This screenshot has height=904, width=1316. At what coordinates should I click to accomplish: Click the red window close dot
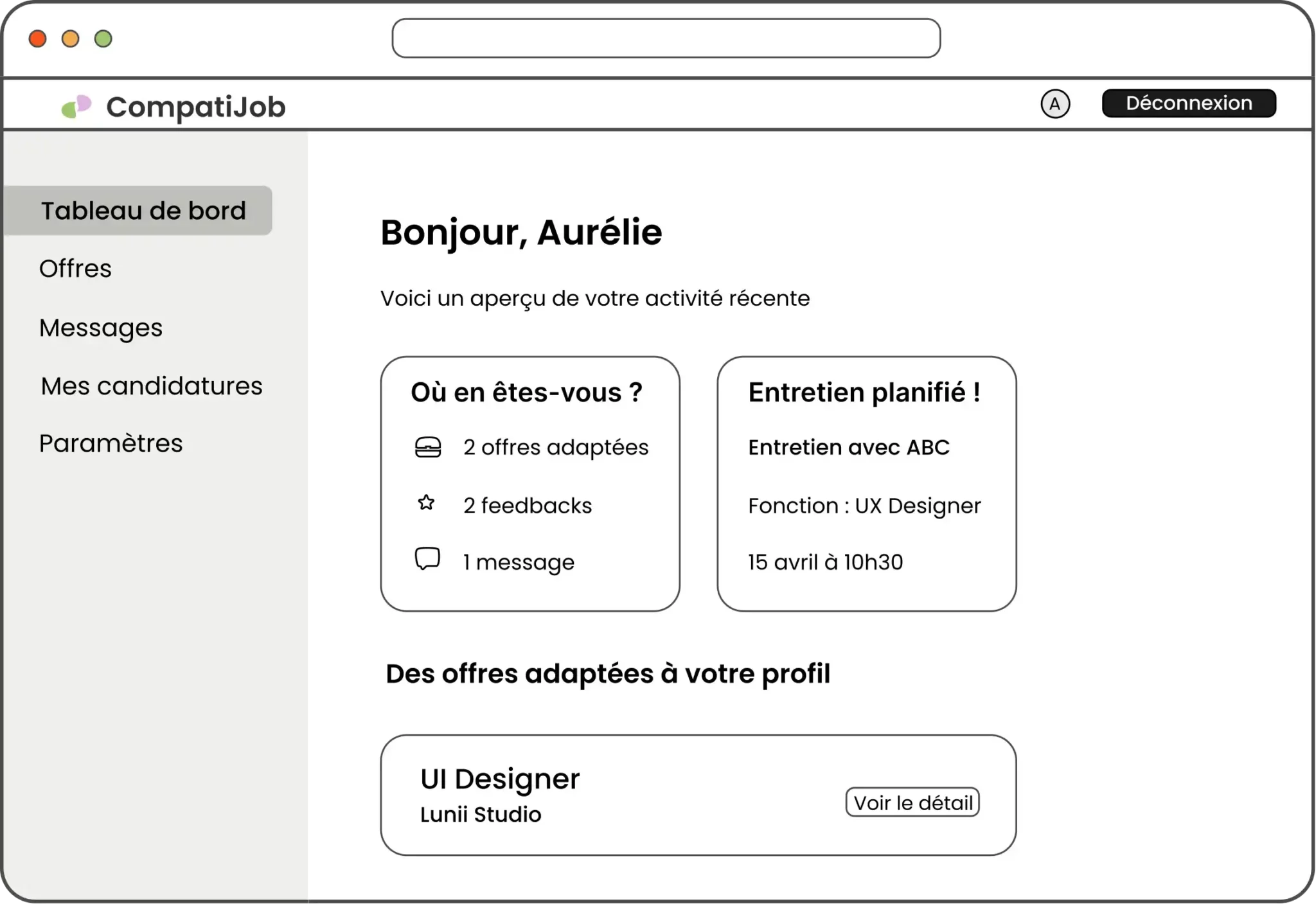38,39
